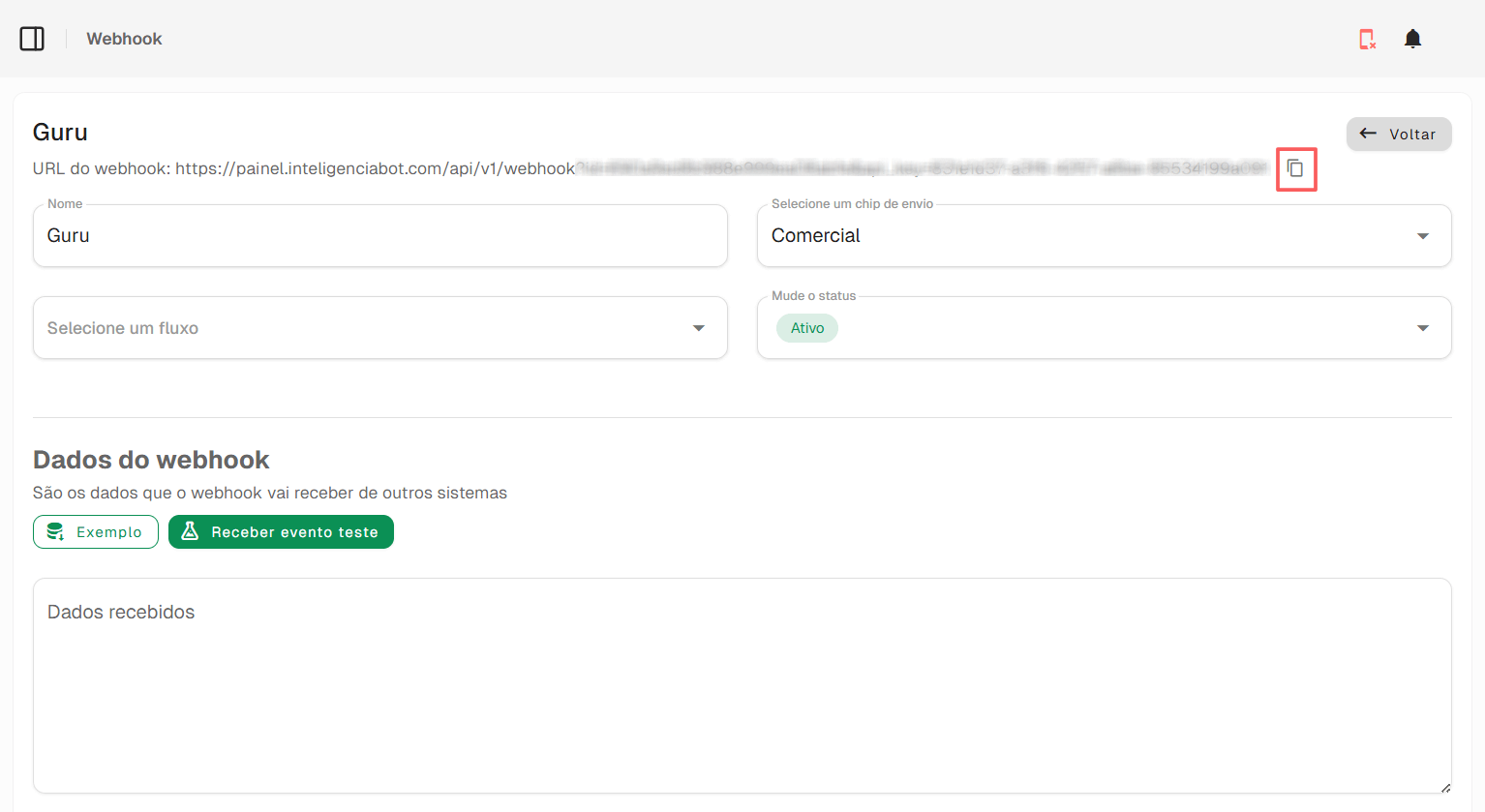Screen dimensions: 1485x812
Task: Click the Receber evento teste button
Action: tap(281, 531)
